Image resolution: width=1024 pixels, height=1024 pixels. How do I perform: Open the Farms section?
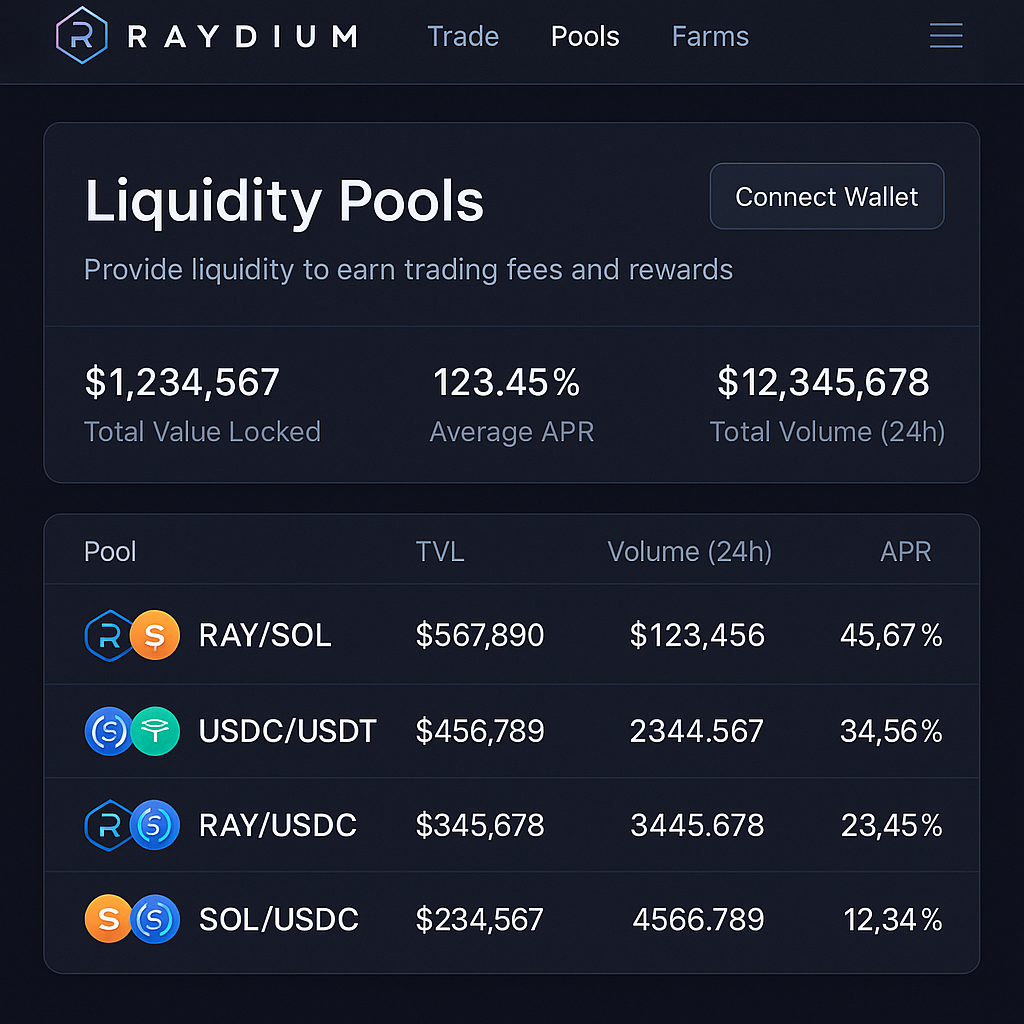(710, 36)
